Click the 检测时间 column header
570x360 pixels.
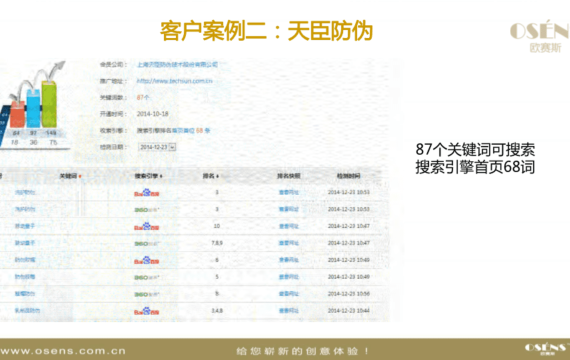(x=348, y=176)
